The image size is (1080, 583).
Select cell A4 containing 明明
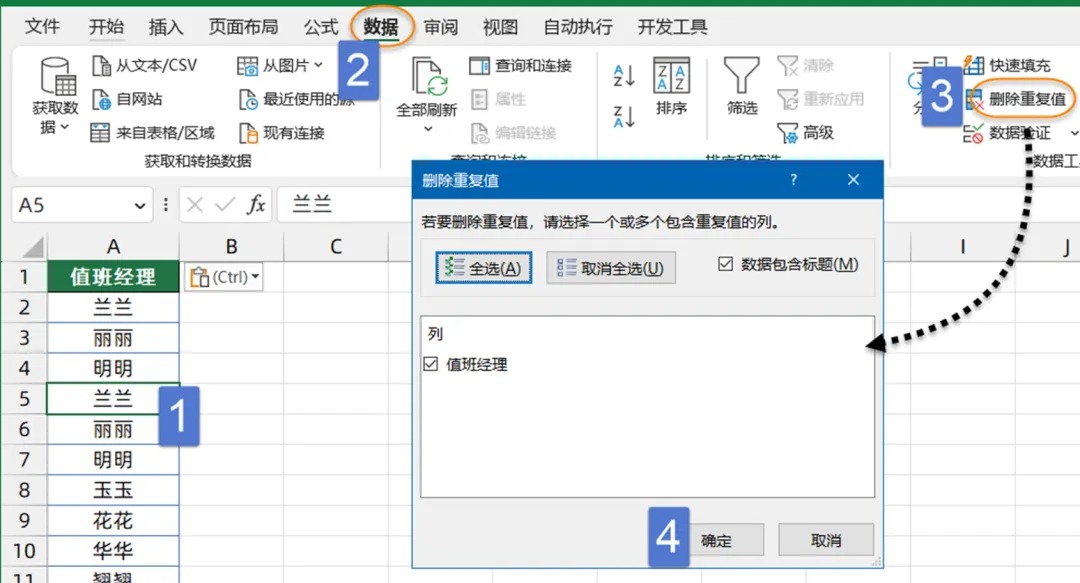(113, 368)
